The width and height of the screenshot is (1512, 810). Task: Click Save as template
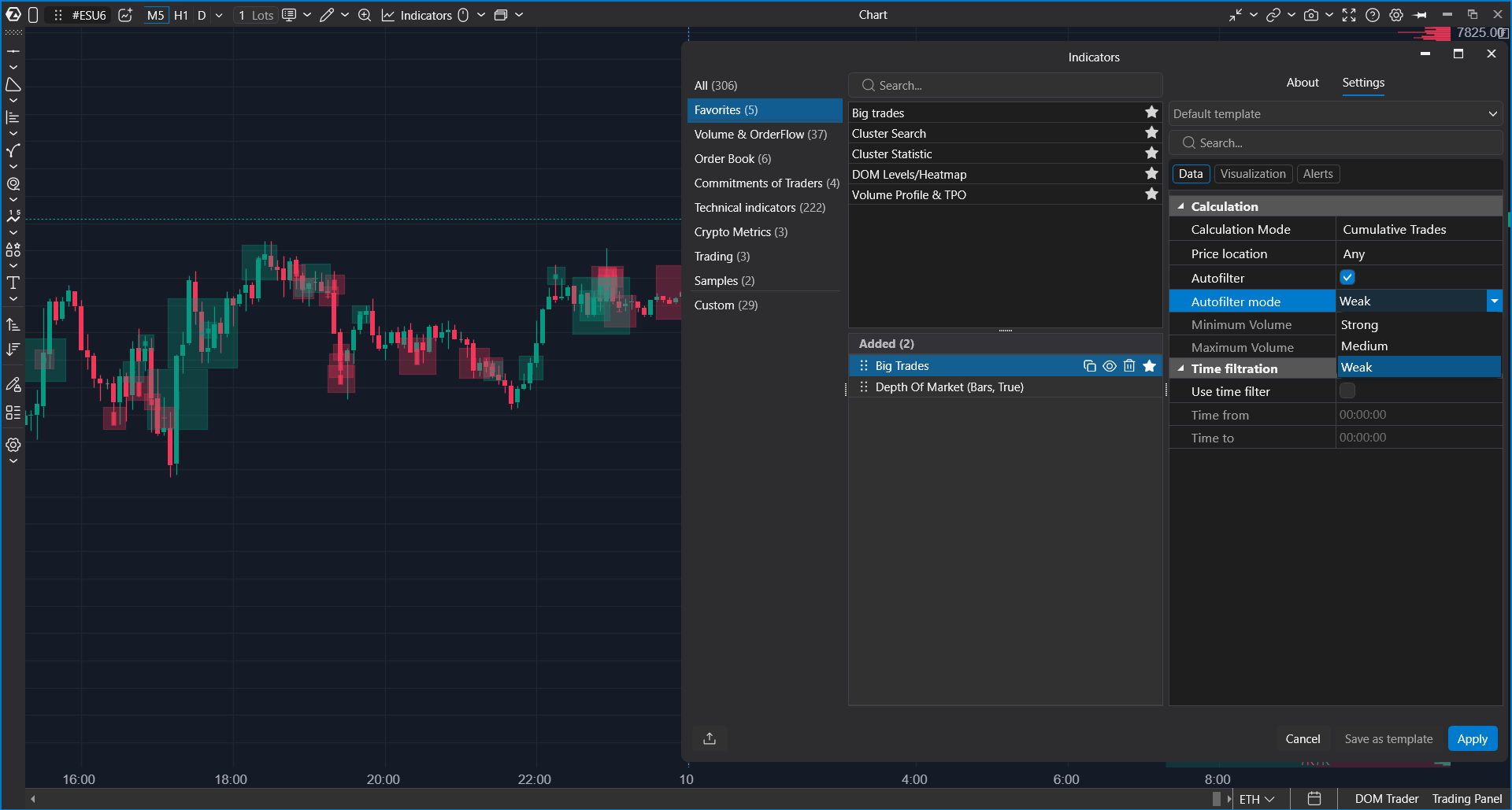pyautogui.click(x=1388, y=739)
